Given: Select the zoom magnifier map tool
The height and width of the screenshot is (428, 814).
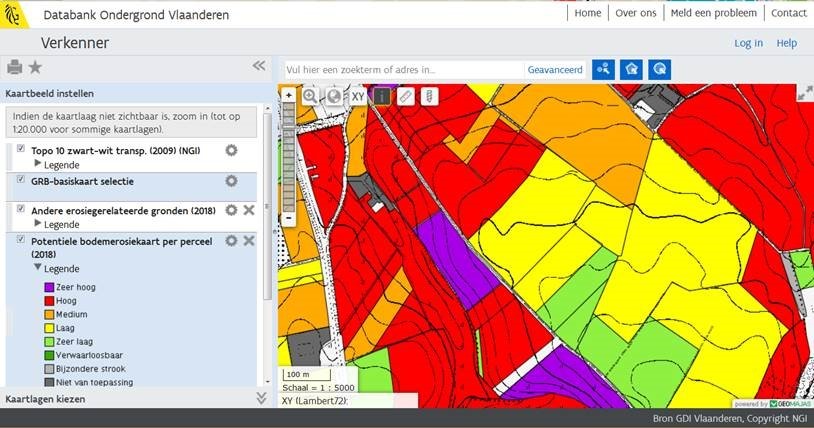Looking at the screenshot, I should coord(310,96).
